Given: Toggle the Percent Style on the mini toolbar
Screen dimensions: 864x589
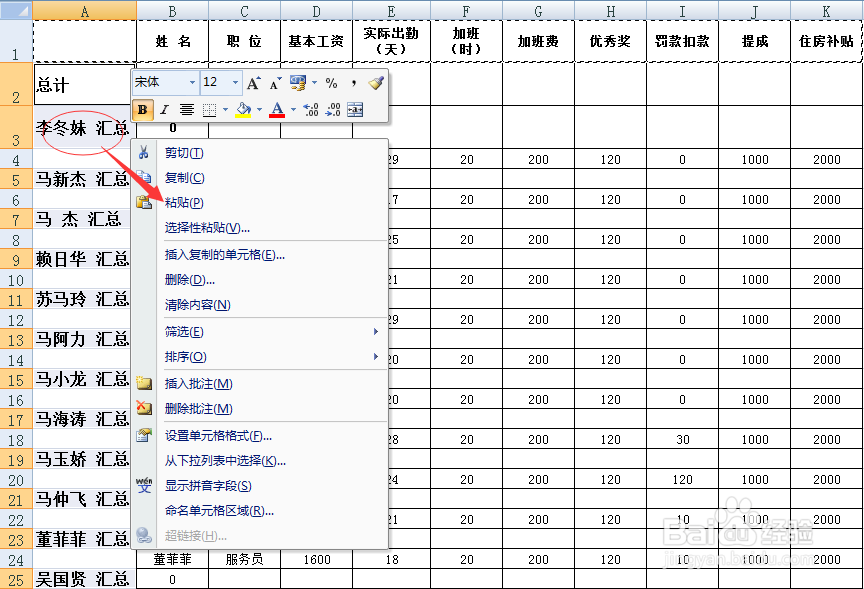Looking at the screenshot, I should click(332, 82).
